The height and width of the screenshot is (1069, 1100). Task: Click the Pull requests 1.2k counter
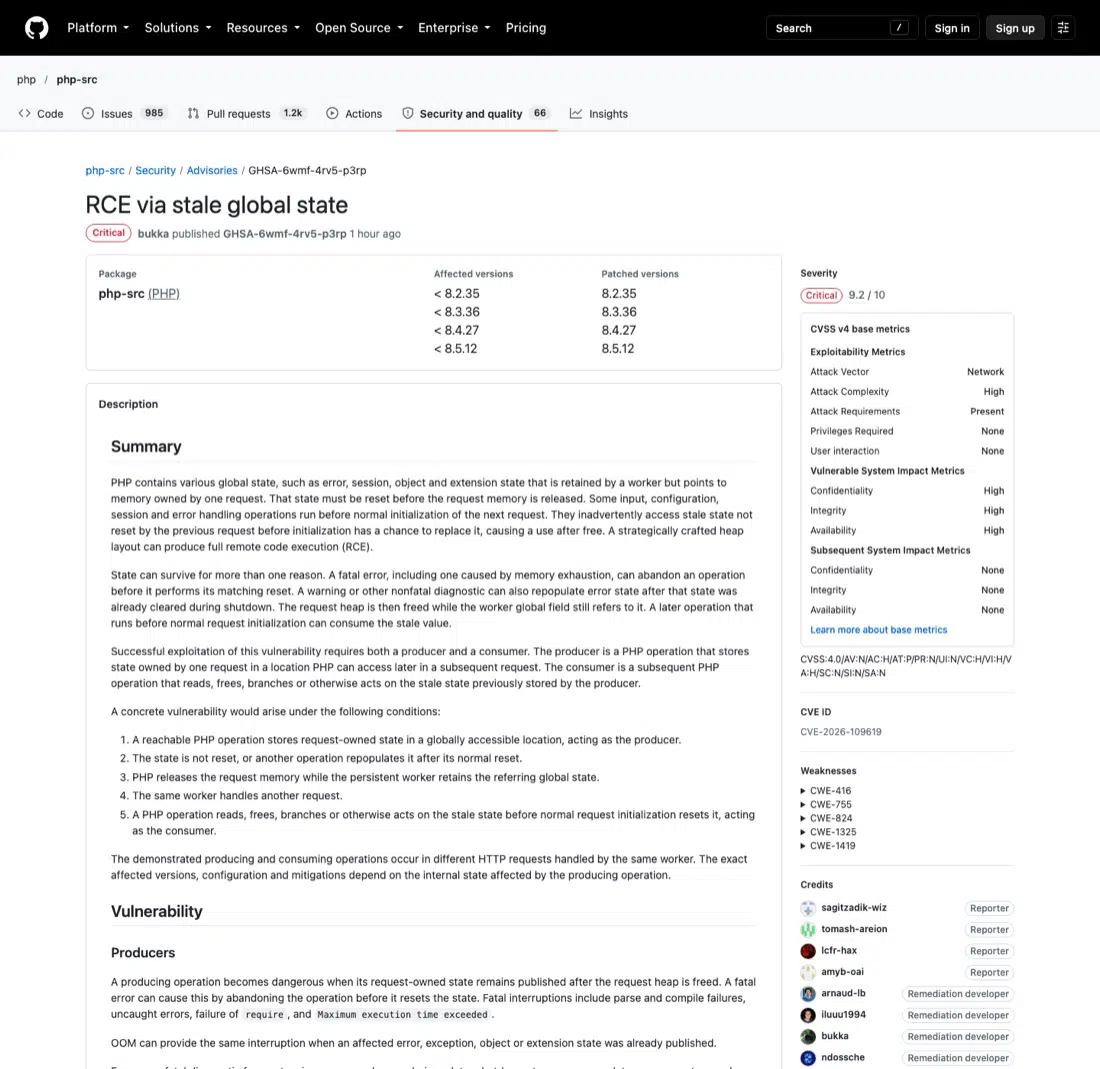293,113
